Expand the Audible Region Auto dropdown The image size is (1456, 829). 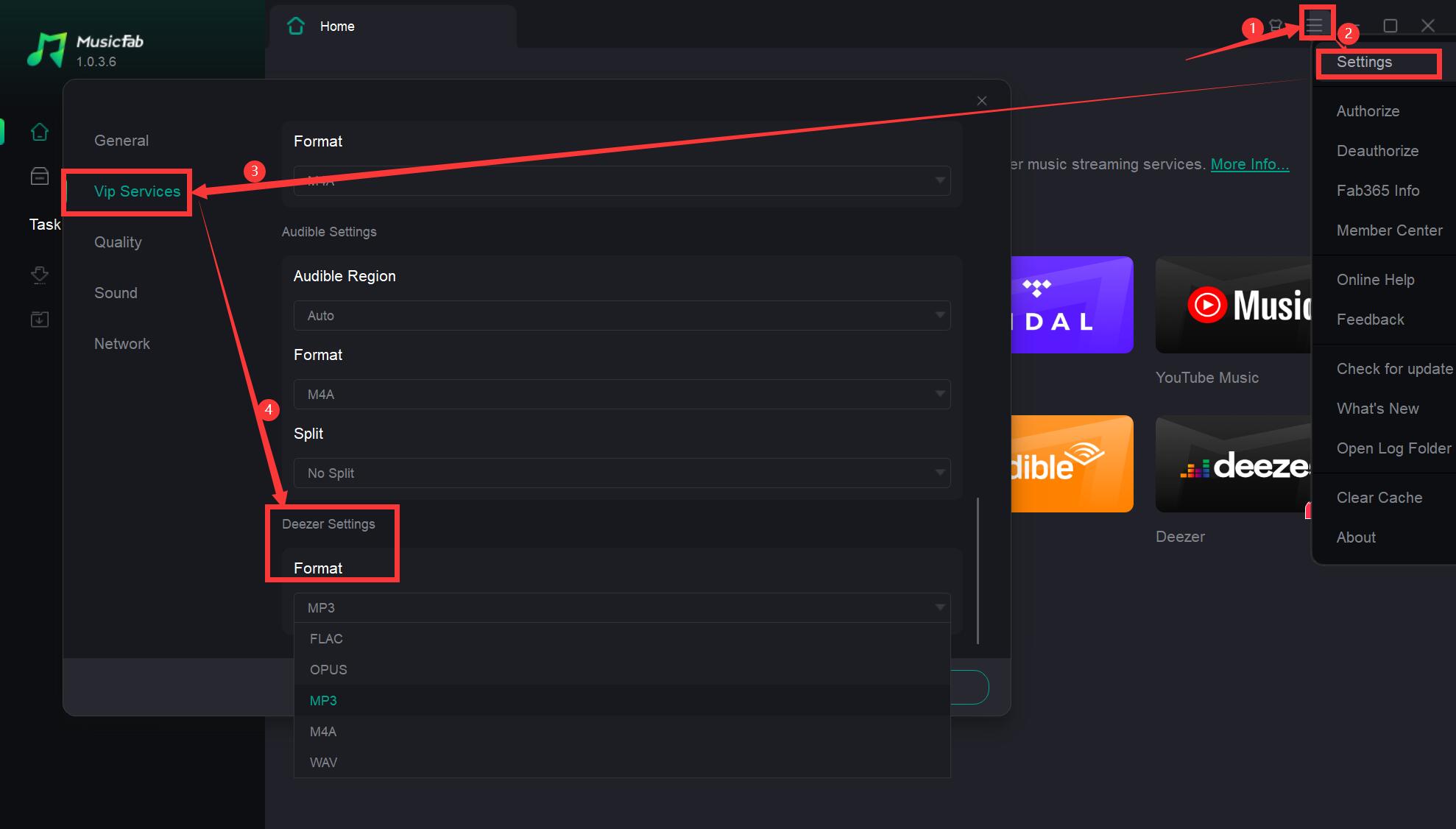tap(622, 315)
